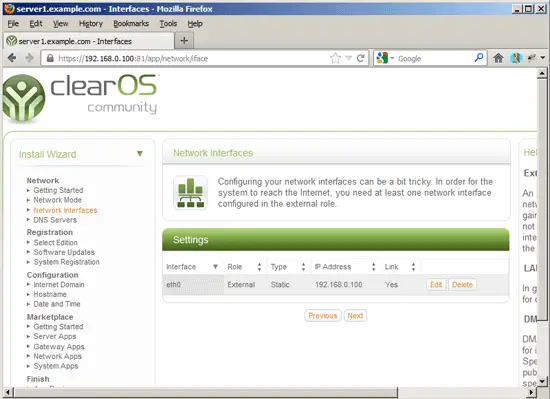Viewport: 550px width, 399px height.
Task: Go forward using the browser forward arrow
Action: coord(29,58)
